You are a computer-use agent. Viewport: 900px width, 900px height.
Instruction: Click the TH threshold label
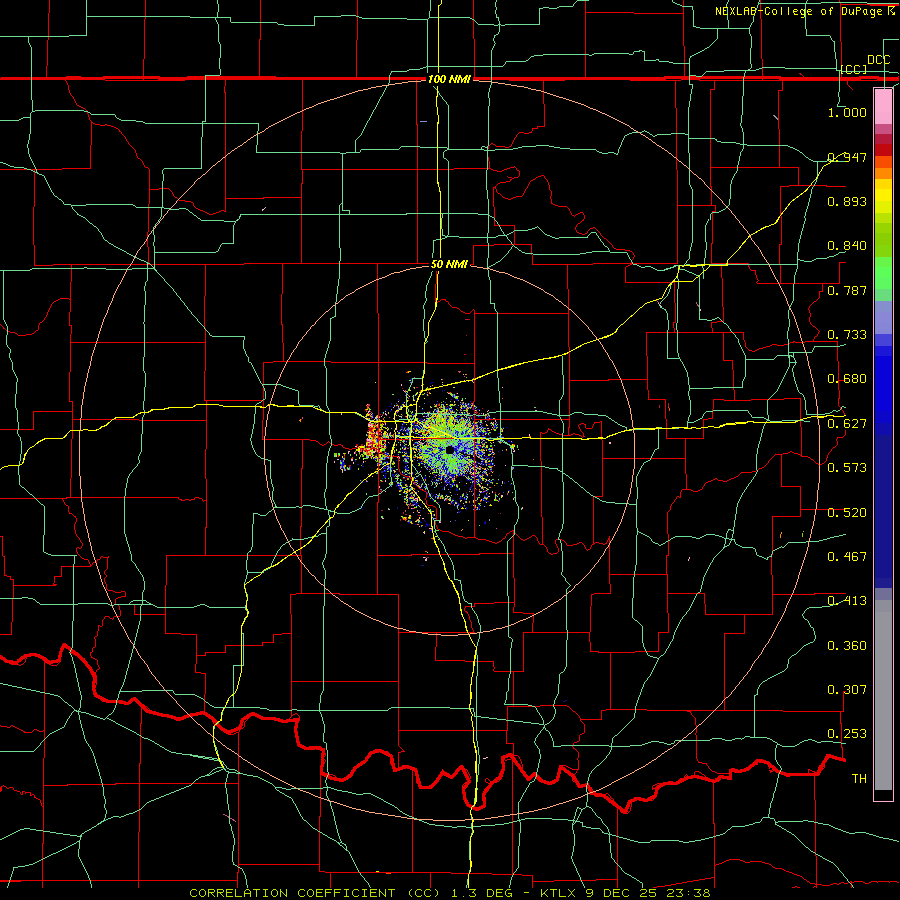[x=859, y=778]
